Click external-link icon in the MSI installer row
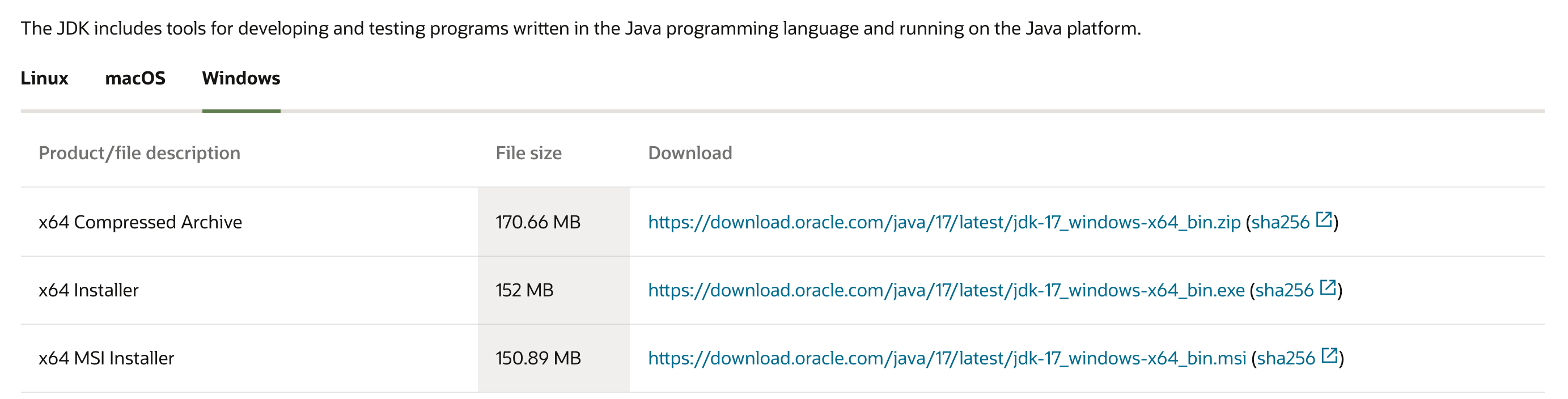Image resolution: width=1568 pixels, height=399 pixels. coord(1329,356)
